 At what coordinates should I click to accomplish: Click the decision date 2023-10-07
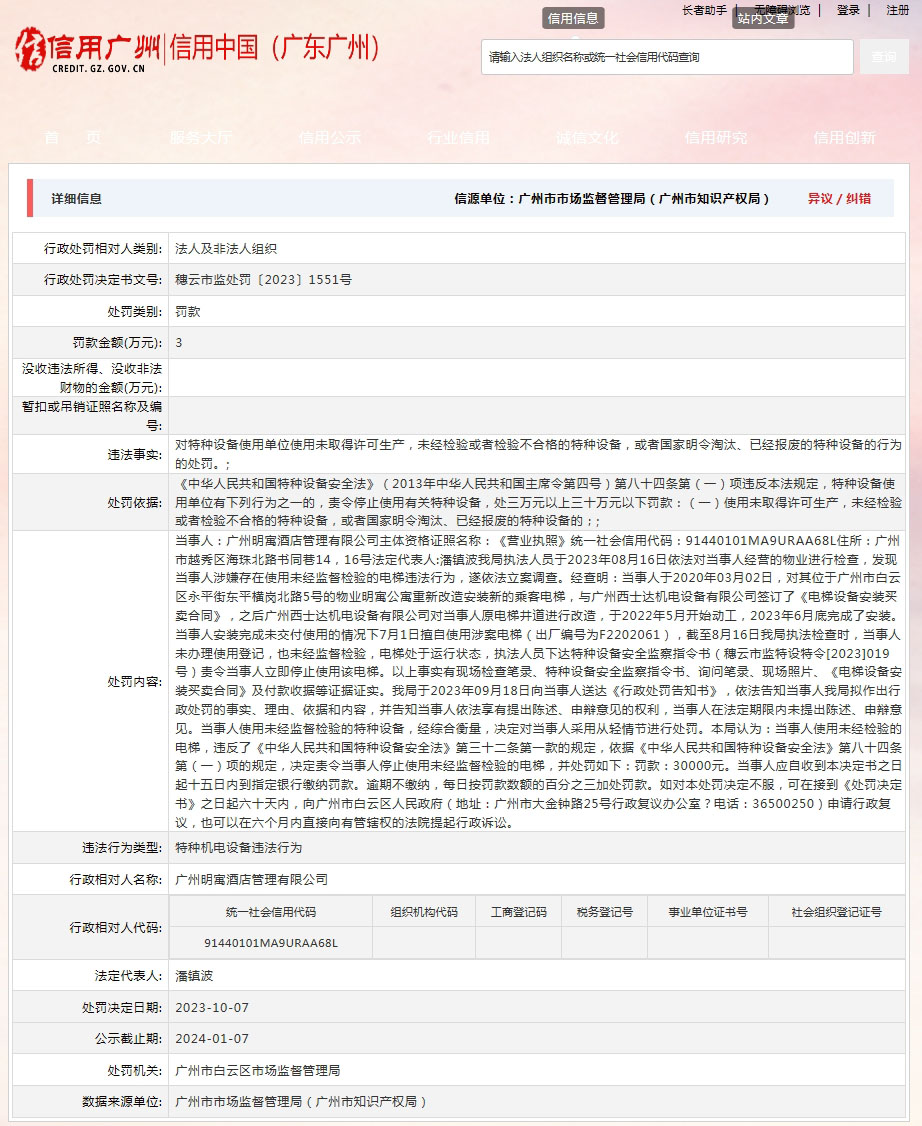(x=212, y=1008)
